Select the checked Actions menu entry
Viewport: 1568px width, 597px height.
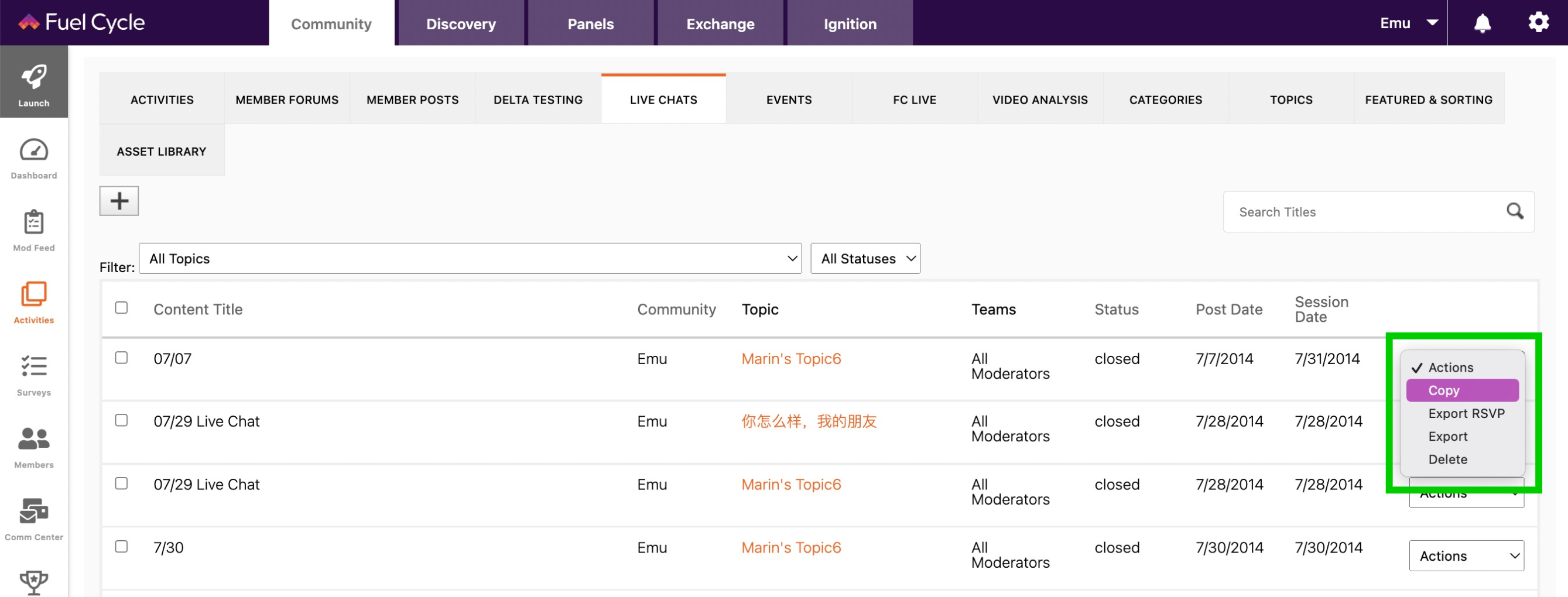pyautogui.click(x=1462, y=368)
